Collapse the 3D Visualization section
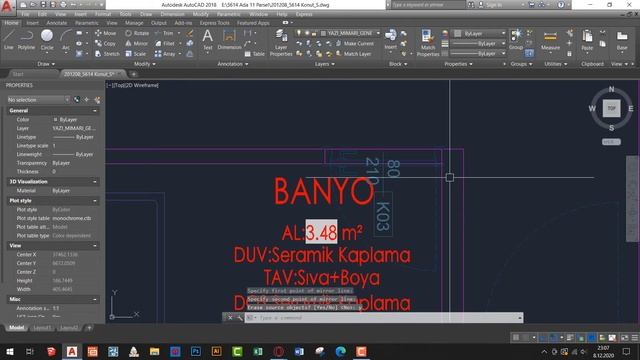Viewport: 640px width, 360px height. pos(95,182)
